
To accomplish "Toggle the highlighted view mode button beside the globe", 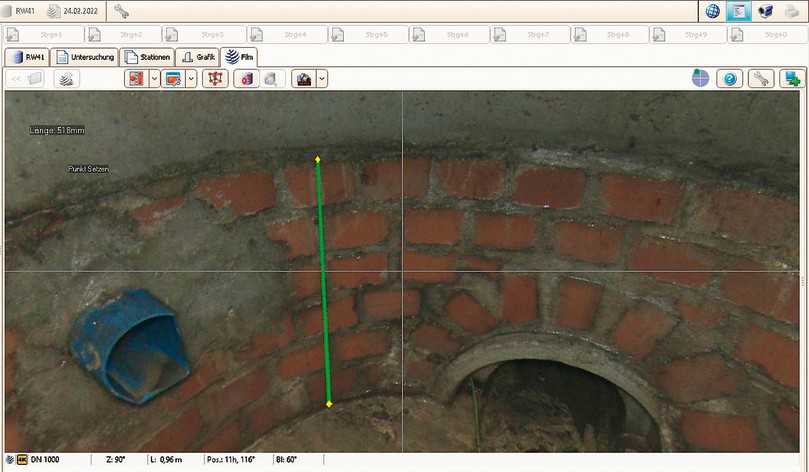I will [x=738, y=12].
